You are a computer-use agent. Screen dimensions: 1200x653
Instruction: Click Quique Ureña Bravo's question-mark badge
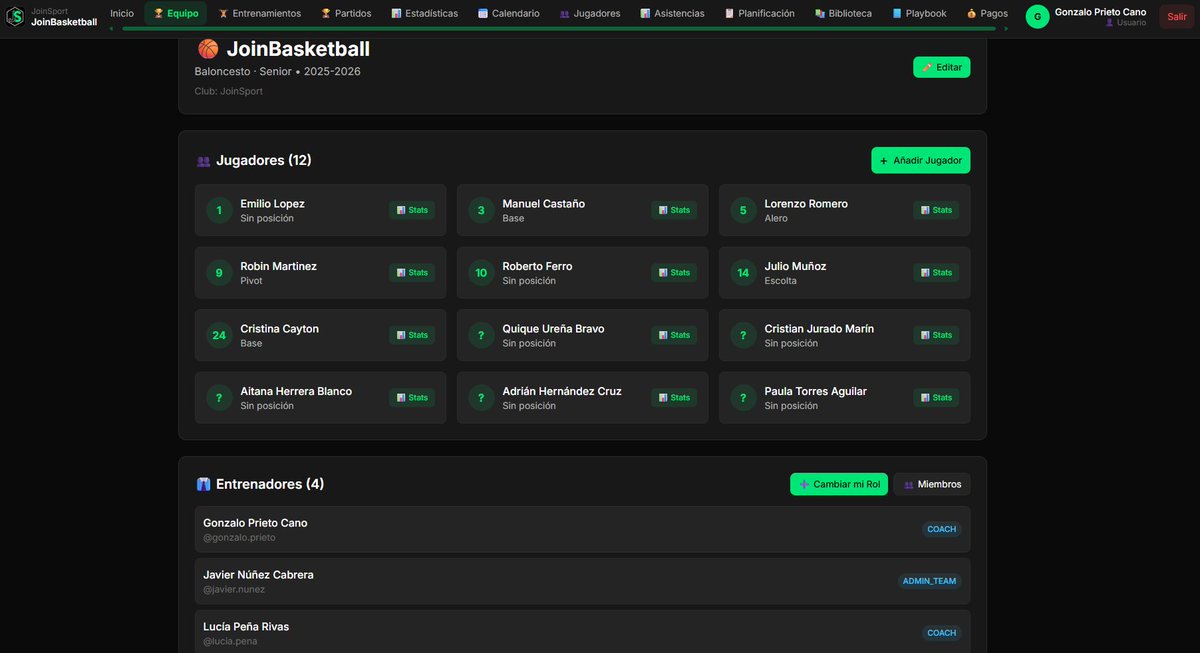click(x=481, y=335)
